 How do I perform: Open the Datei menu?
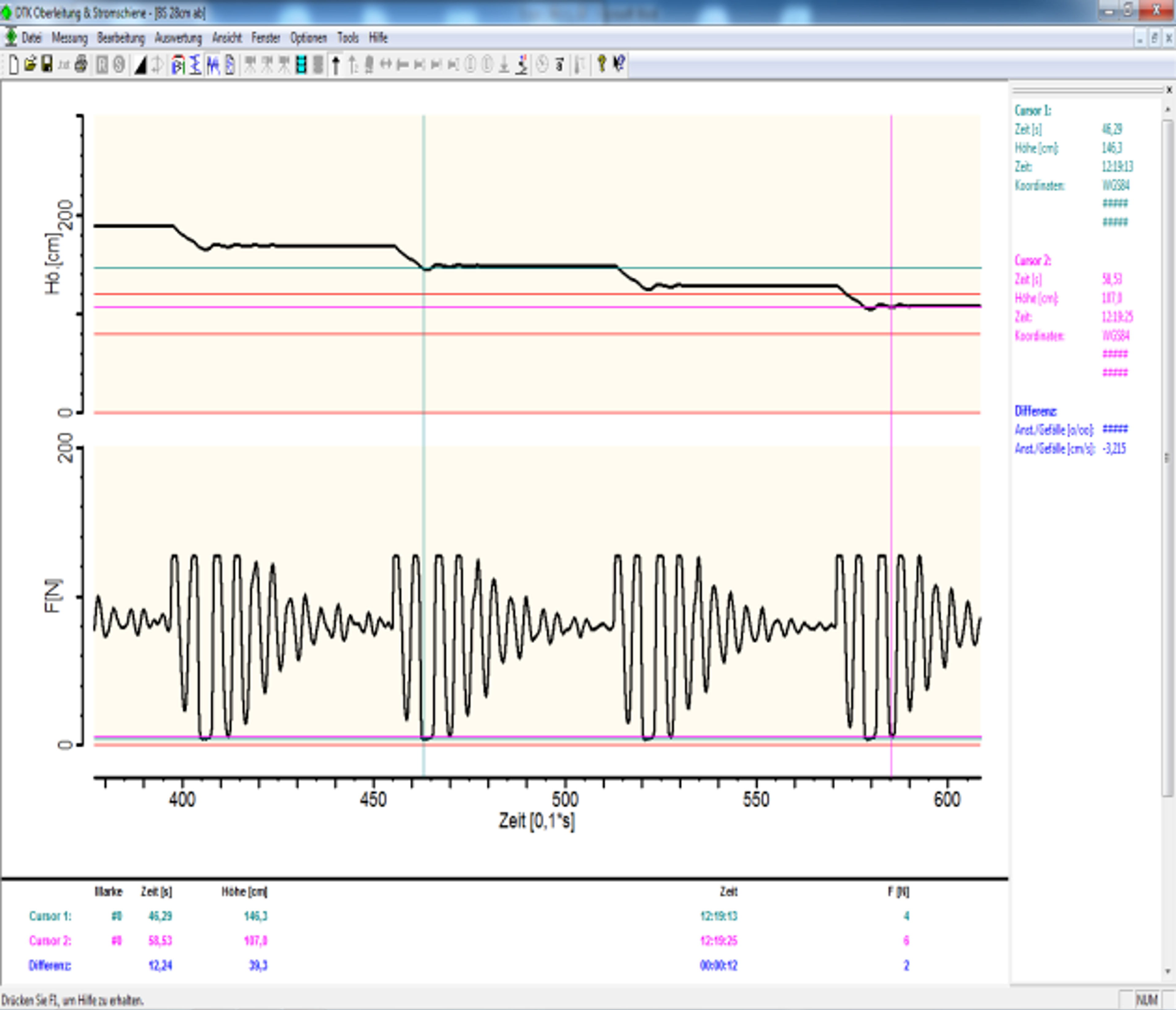click(31, 38)
